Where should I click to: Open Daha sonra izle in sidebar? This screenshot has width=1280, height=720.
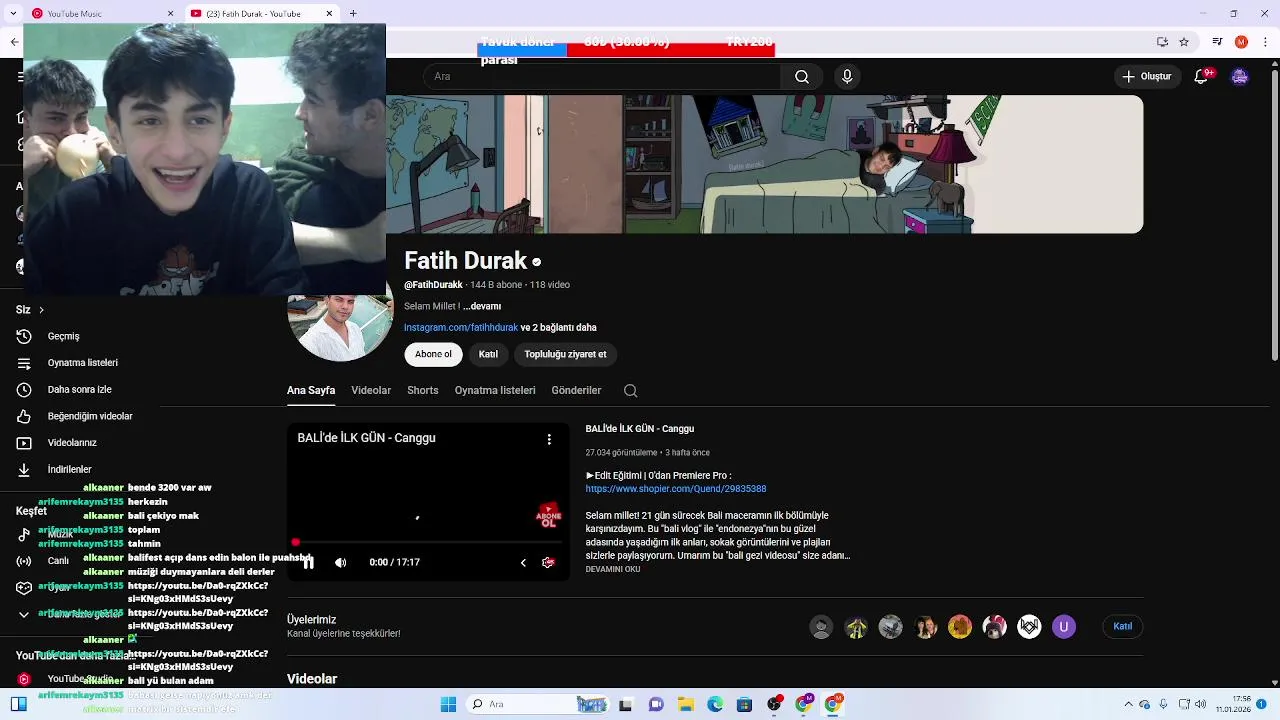pyautogui.click(x=80, y=389)
